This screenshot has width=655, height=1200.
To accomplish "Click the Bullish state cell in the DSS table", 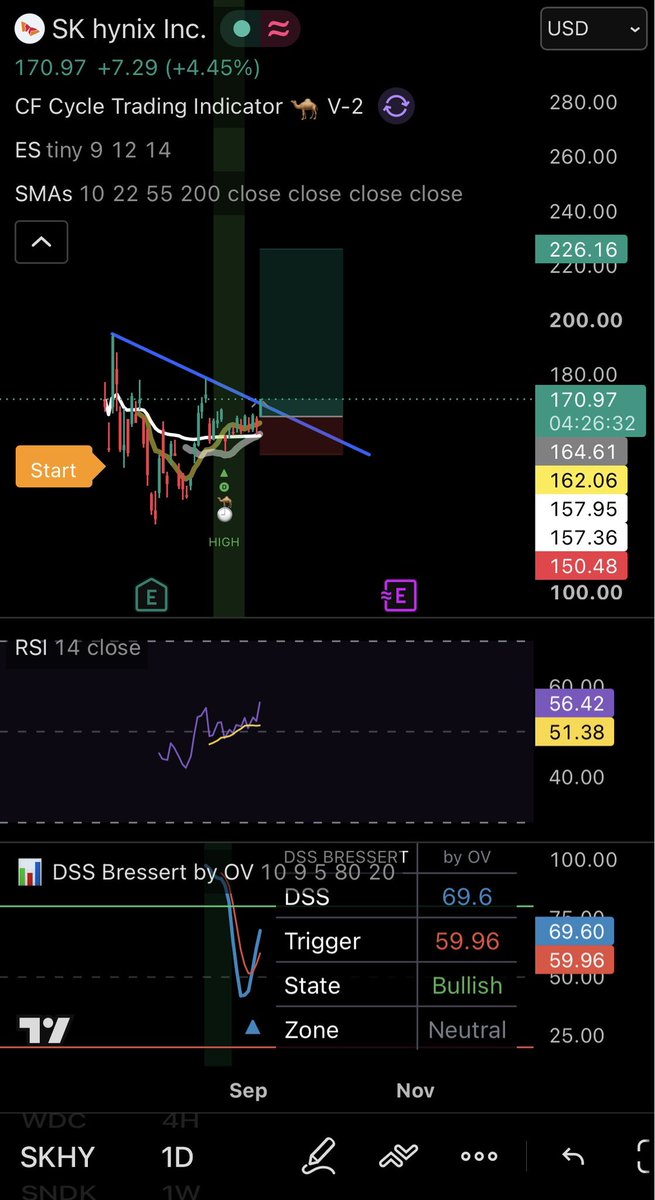I will (467, 985).
